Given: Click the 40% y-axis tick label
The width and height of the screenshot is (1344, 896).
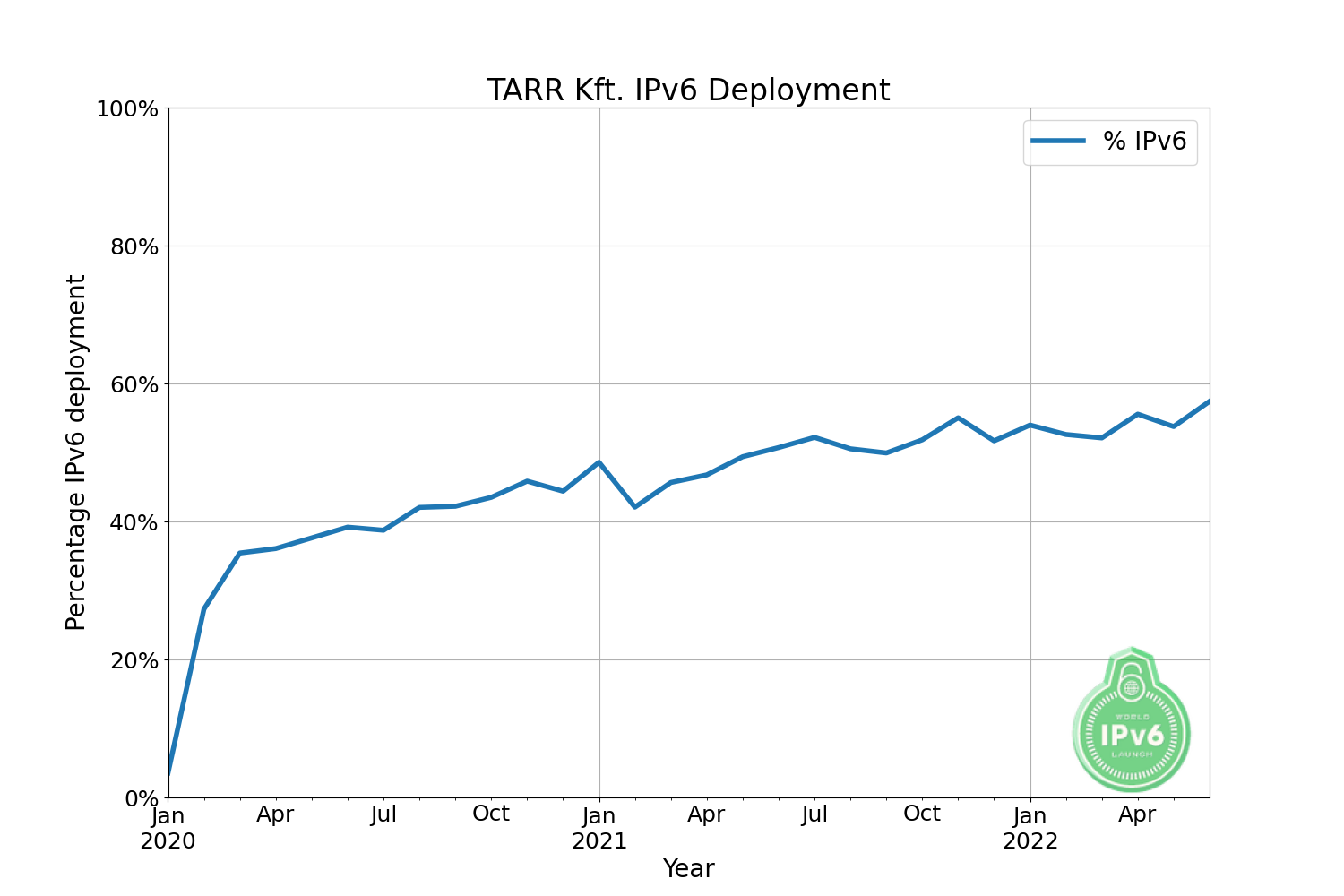Looking at the screenshot, I should click(x=134, y=523).
